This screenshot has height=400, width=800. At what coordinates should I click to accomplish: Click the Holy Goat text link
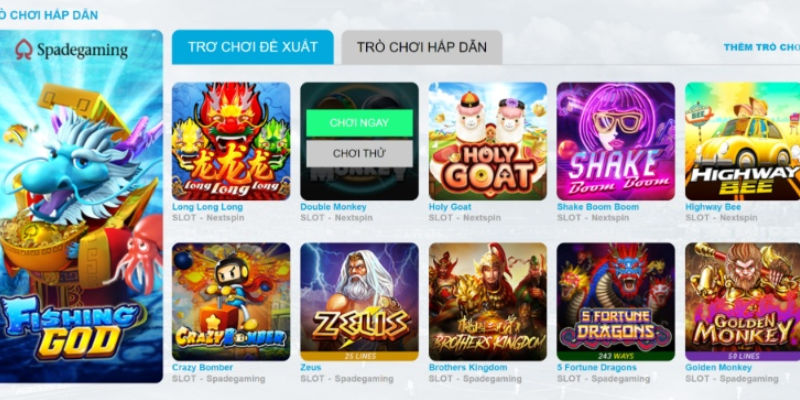tap(450, 207)
